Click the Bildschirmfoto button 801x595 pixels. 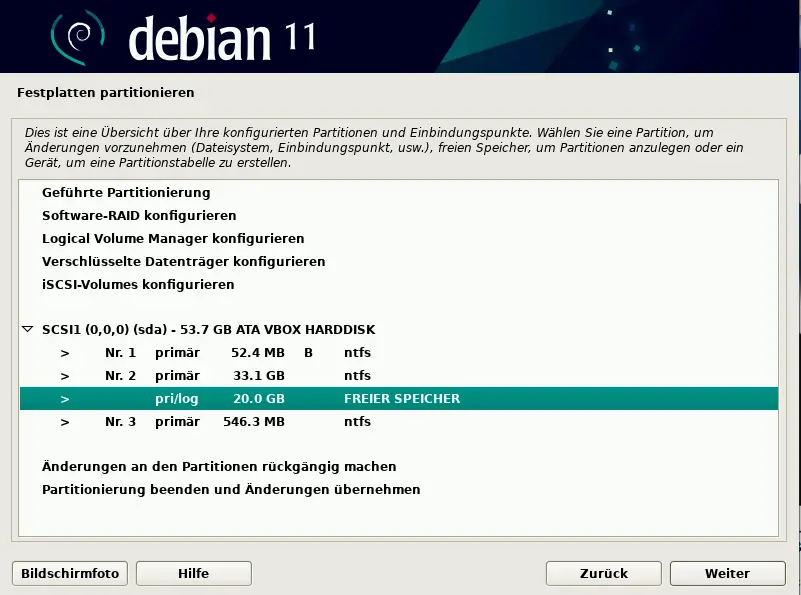[70, 574]
